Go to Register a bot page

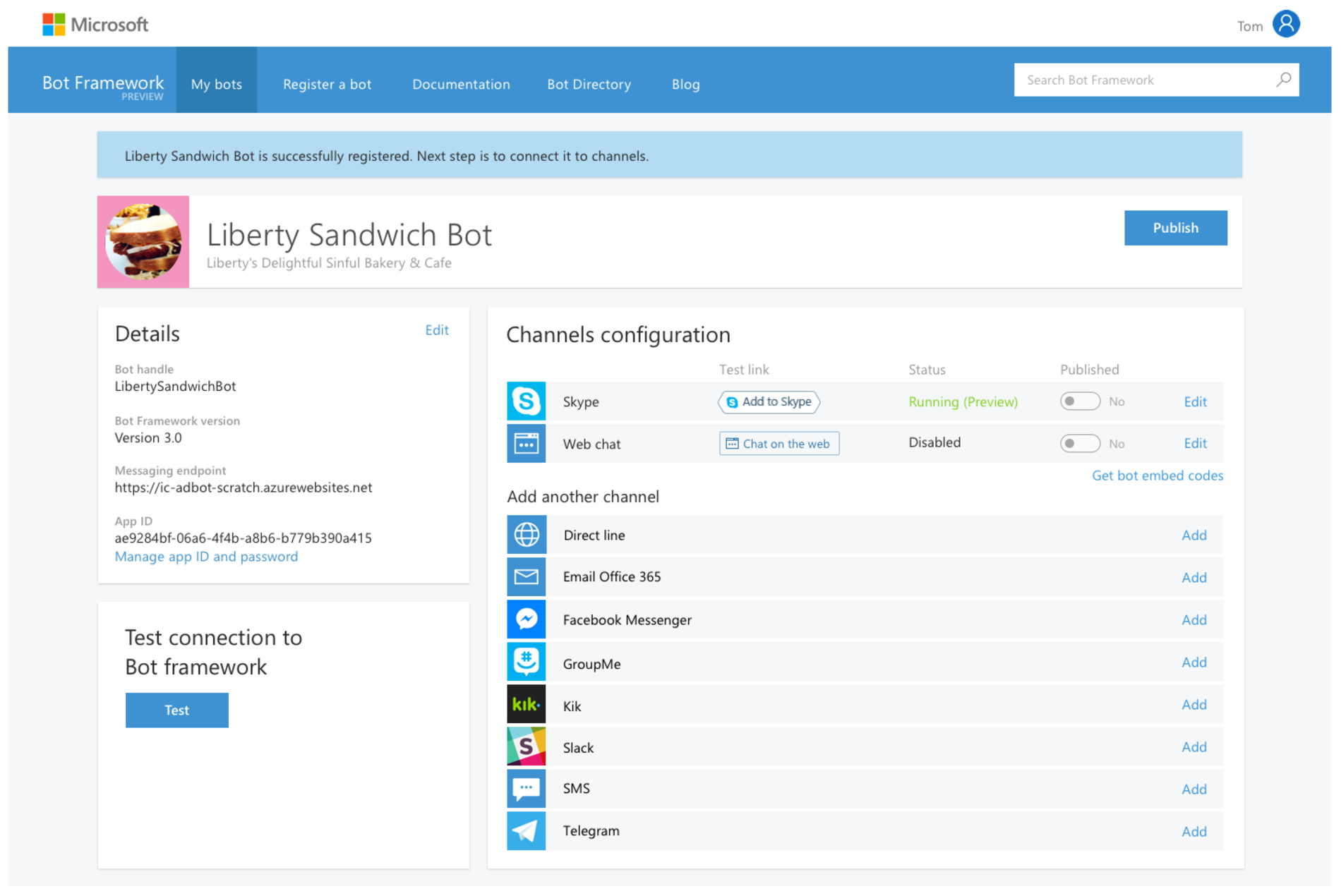327,84
